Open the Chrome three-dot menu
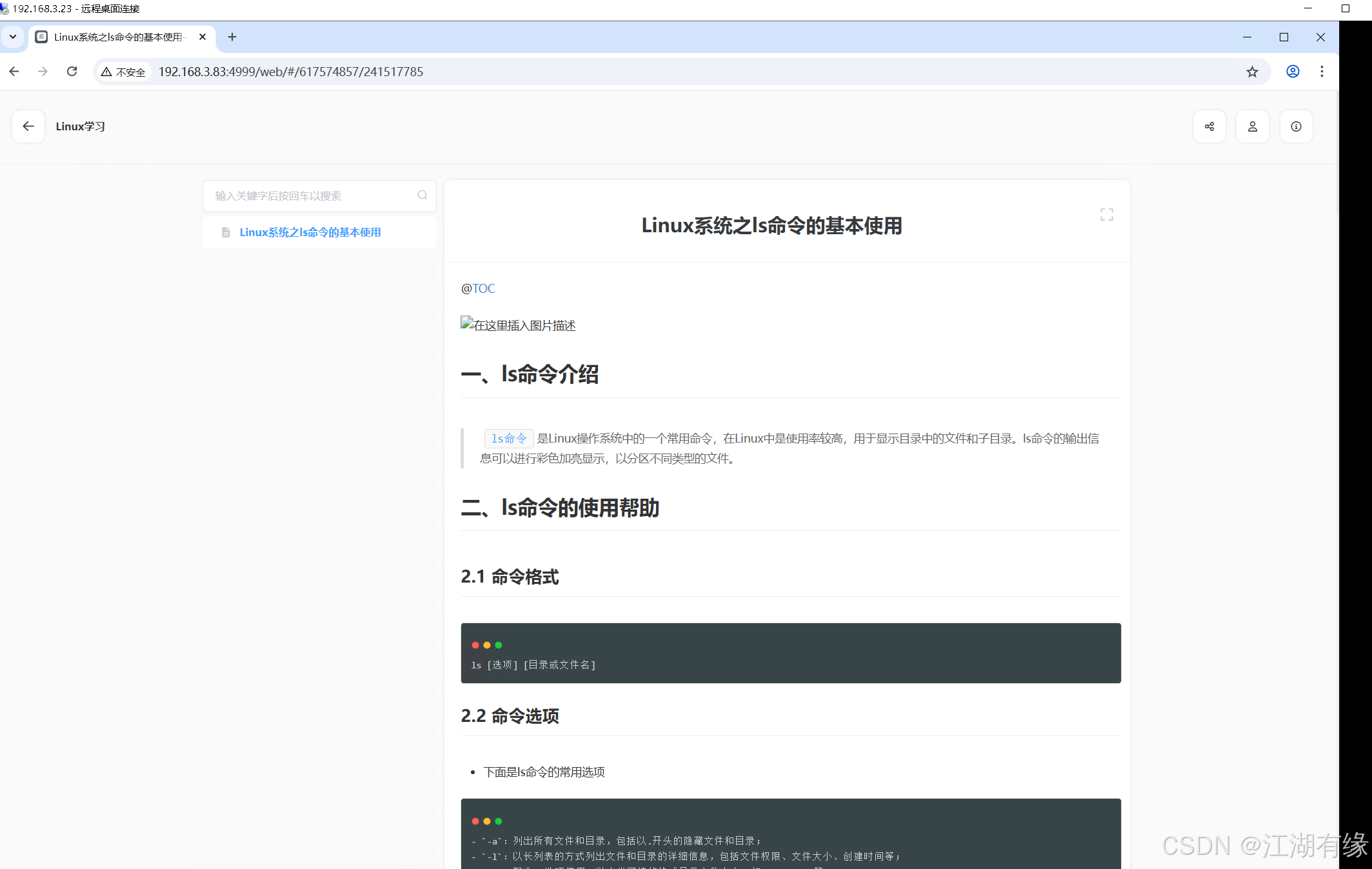 (x=1322, y=72)
